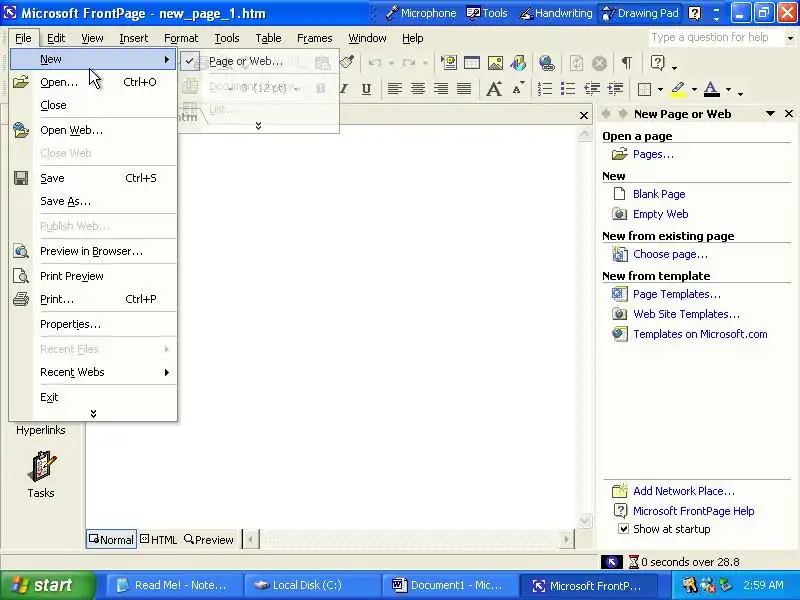Screen dimensions: 800x600
Task: Close the New Page or Web task pane
Action: (x=789, y=114)
